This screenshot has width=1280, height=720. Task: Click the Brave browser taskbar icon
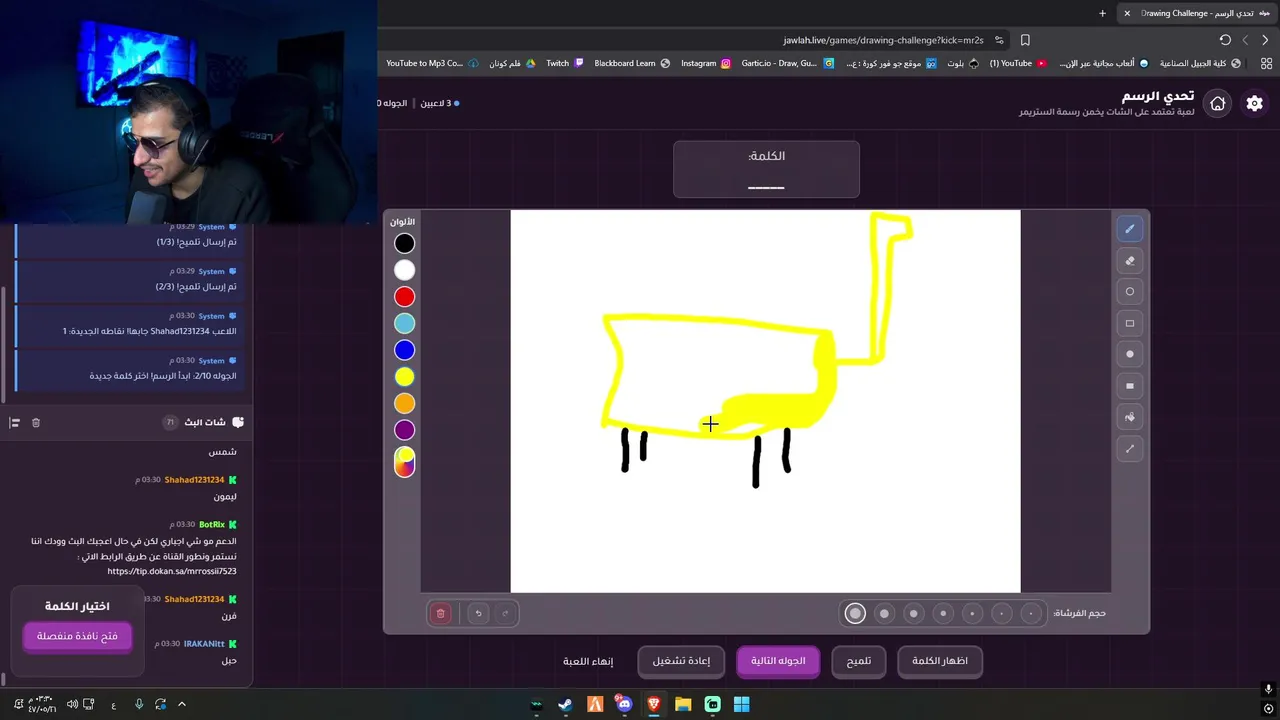[x=654, y=704]
